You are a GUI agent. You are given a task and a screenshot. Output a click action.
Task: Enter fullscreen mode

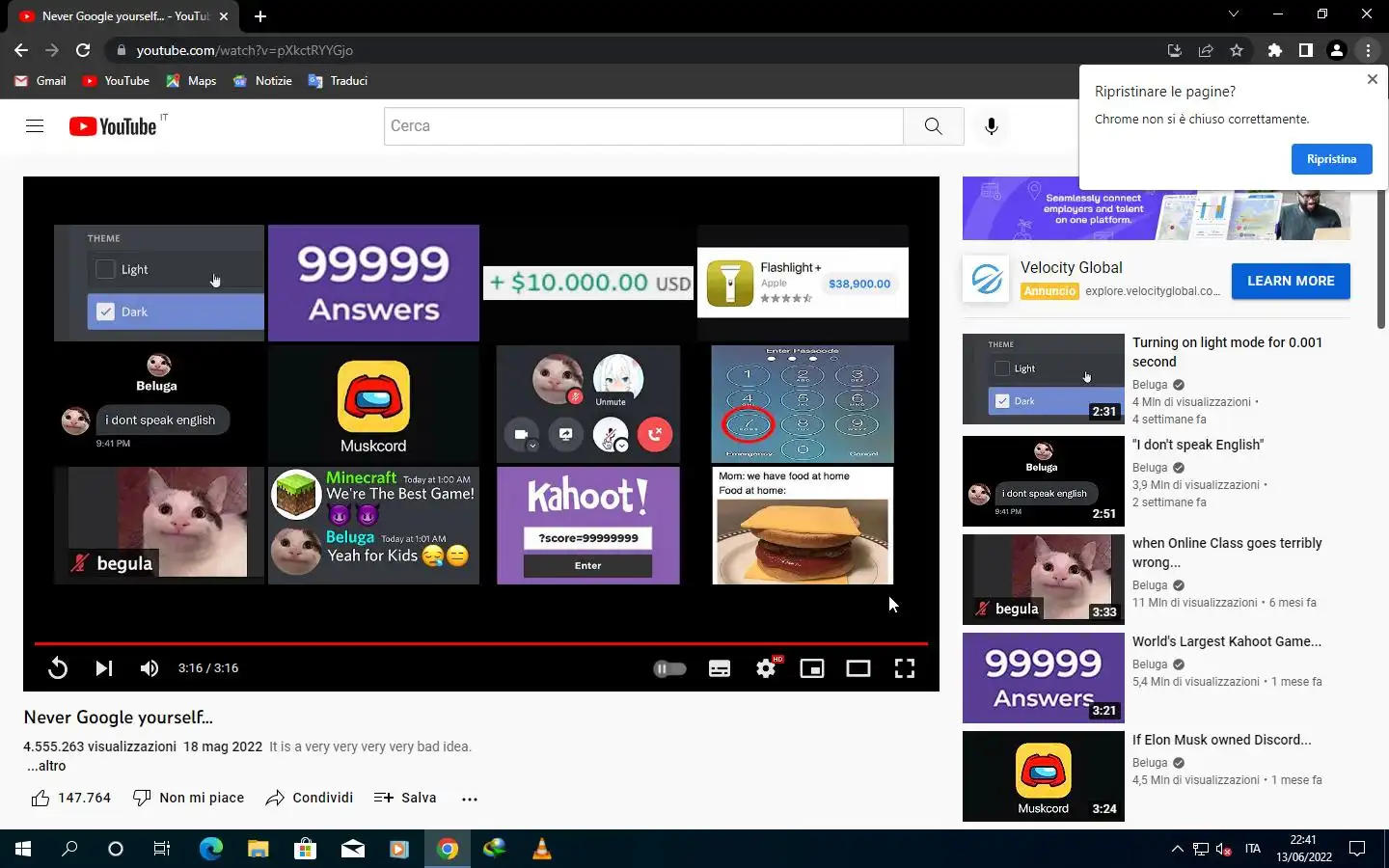click(905, 668)
